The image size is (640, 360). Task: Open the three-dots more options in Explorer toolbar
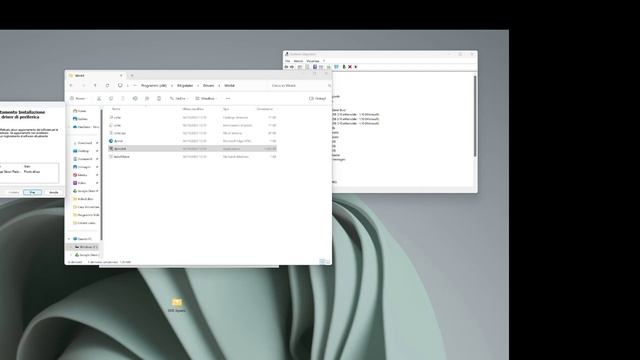pos(228,98)
